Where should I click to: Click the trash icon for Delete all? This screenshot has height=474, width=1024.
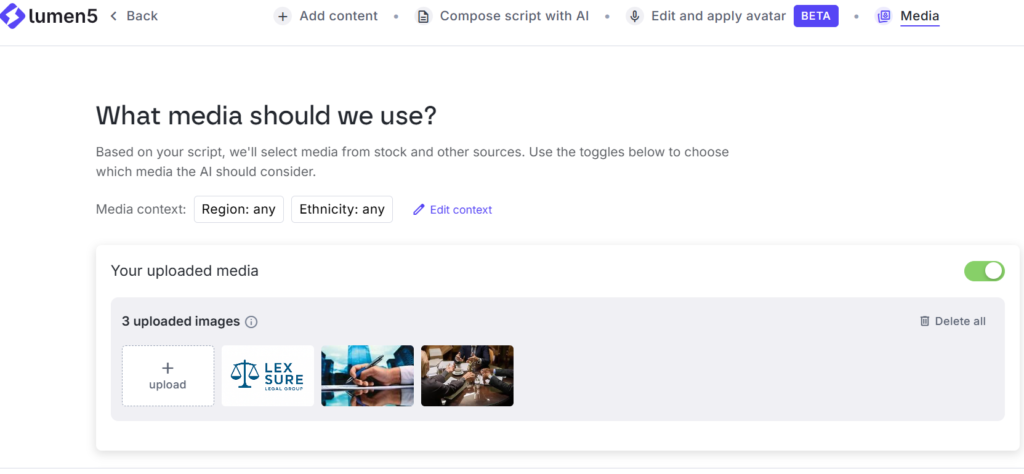(924, 321)
